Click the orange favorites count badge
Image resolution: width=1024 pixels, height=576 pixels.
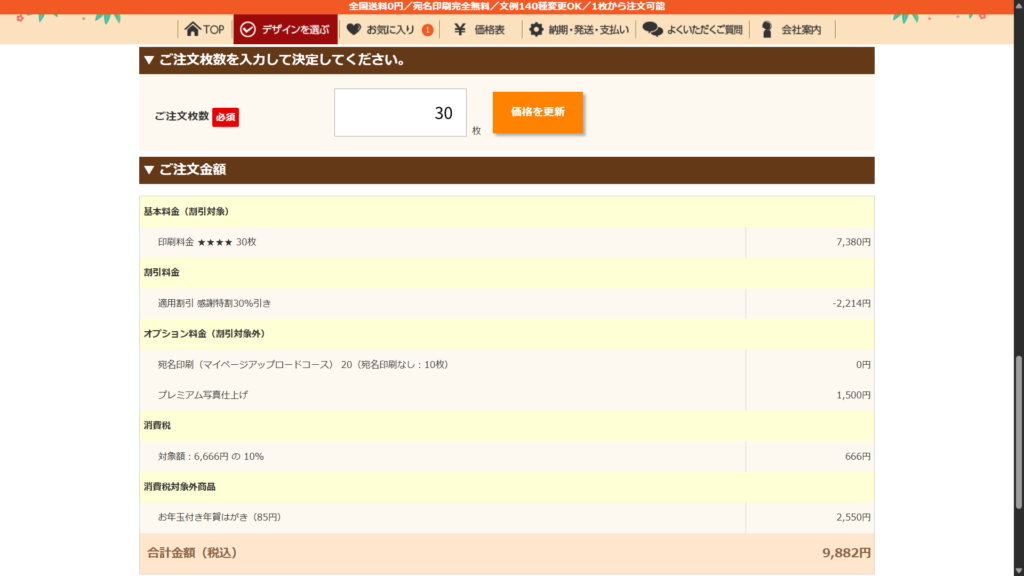click(428, 30)
